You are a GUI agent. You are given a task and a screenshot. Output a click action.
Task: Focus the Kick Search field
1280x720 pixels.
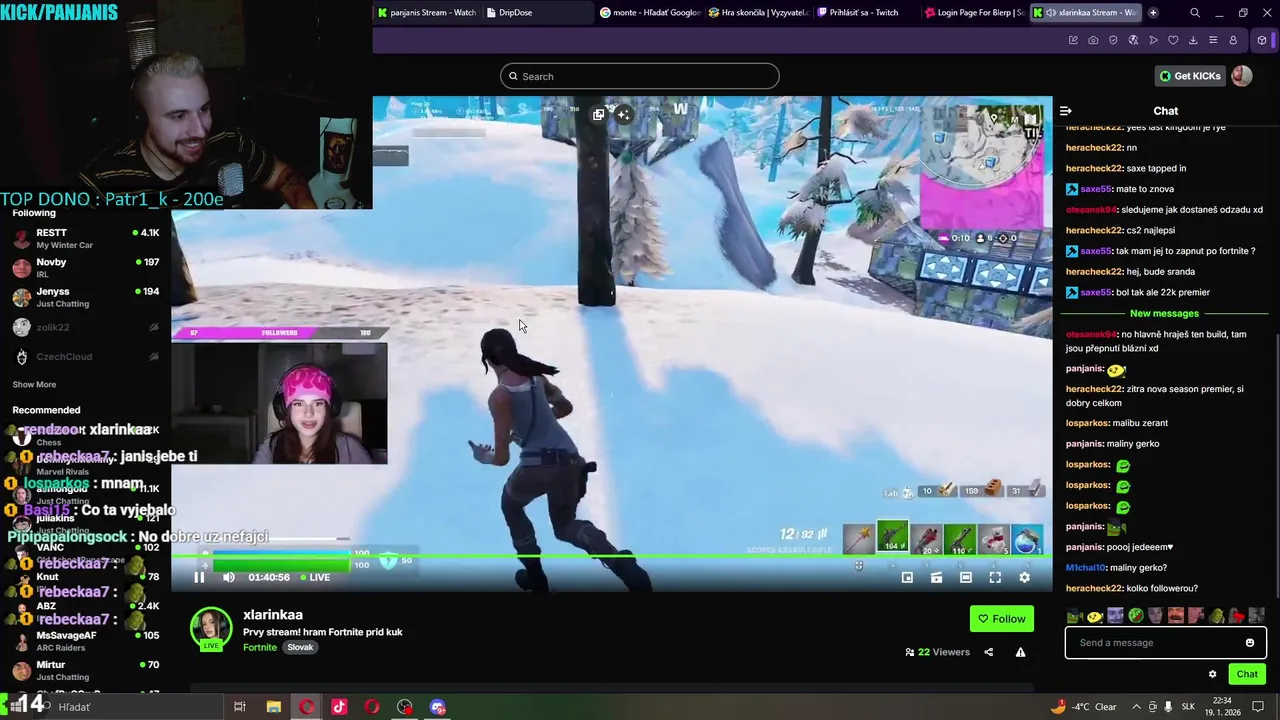640,76
